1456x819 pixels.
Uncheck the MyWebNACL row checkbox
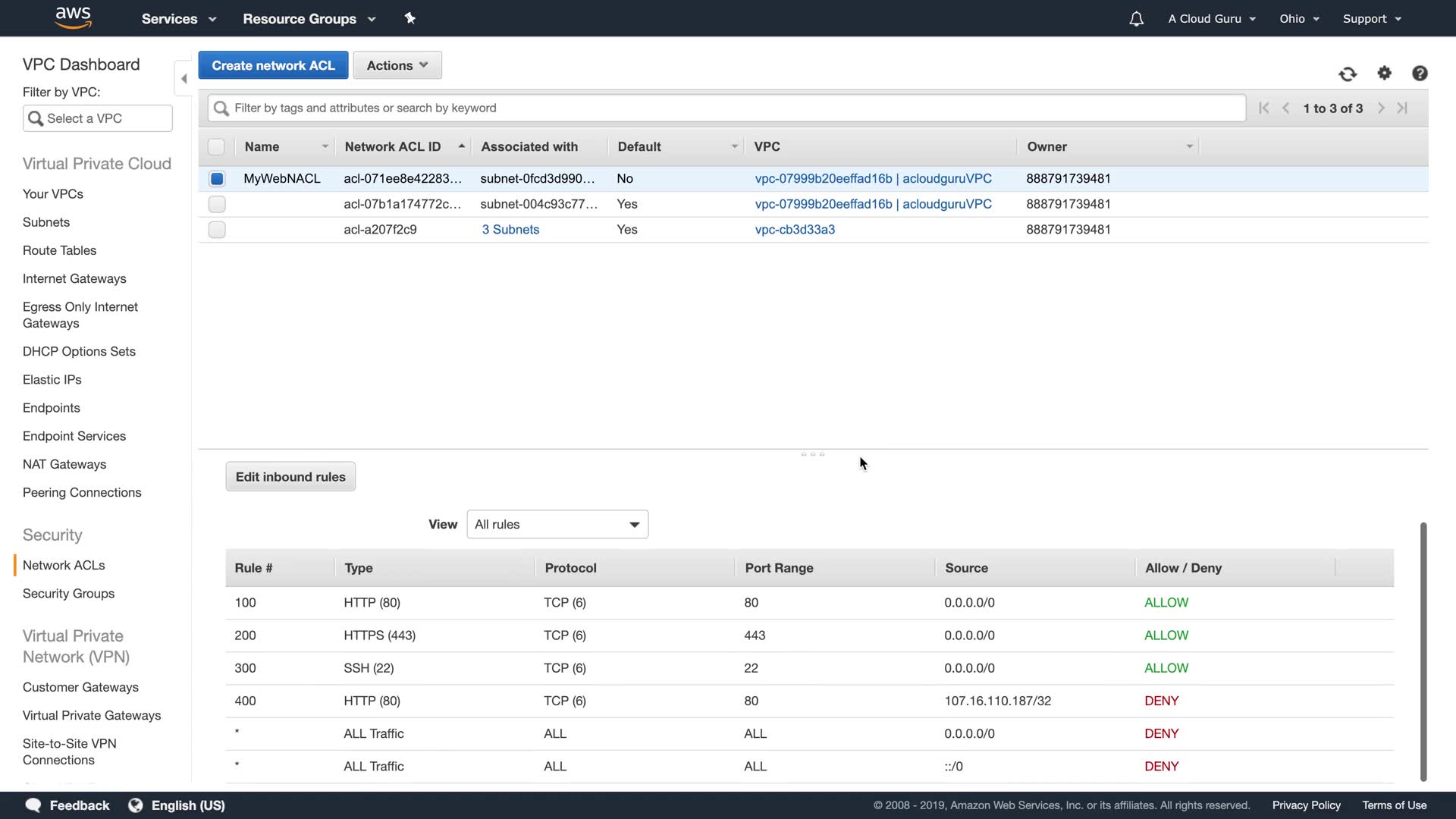[217, 179]
